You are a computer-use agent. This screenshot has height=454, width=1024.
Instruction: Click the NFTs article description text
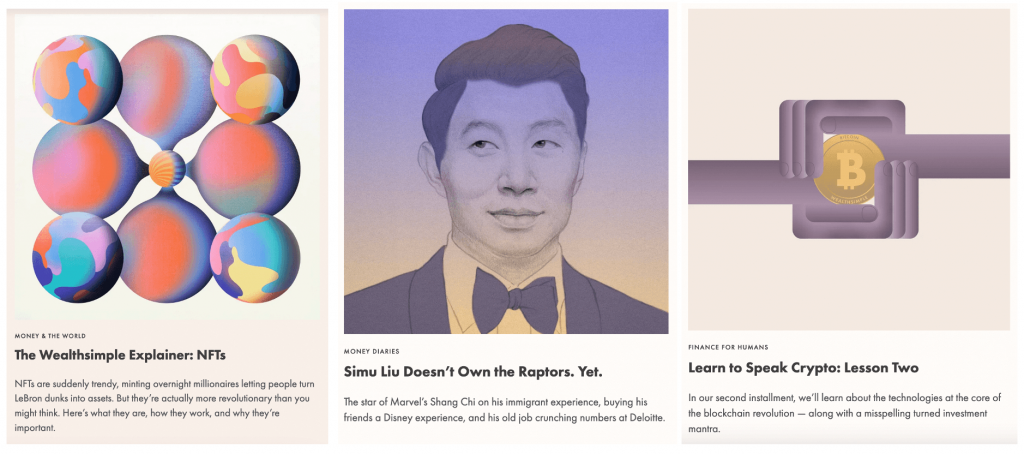(x=162, y=405)
